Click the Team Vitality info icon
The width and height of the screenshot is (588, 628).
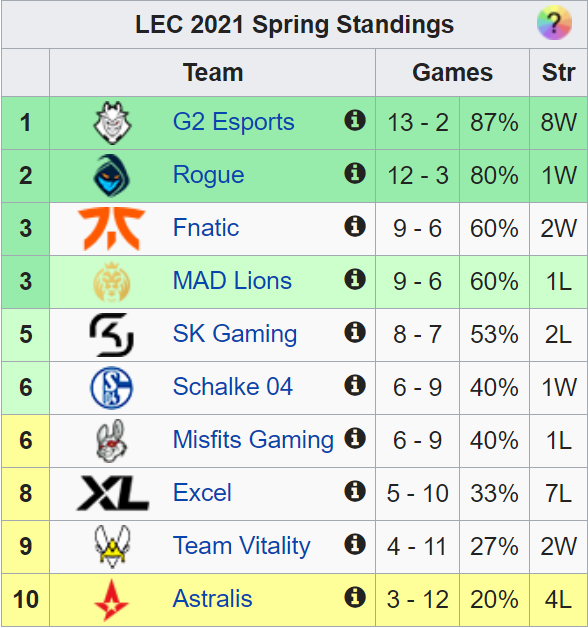[355, 544]
